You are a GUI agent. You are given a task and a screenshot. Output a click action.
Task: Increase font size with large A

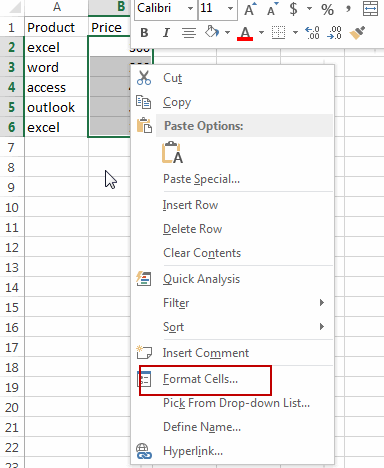250,9
